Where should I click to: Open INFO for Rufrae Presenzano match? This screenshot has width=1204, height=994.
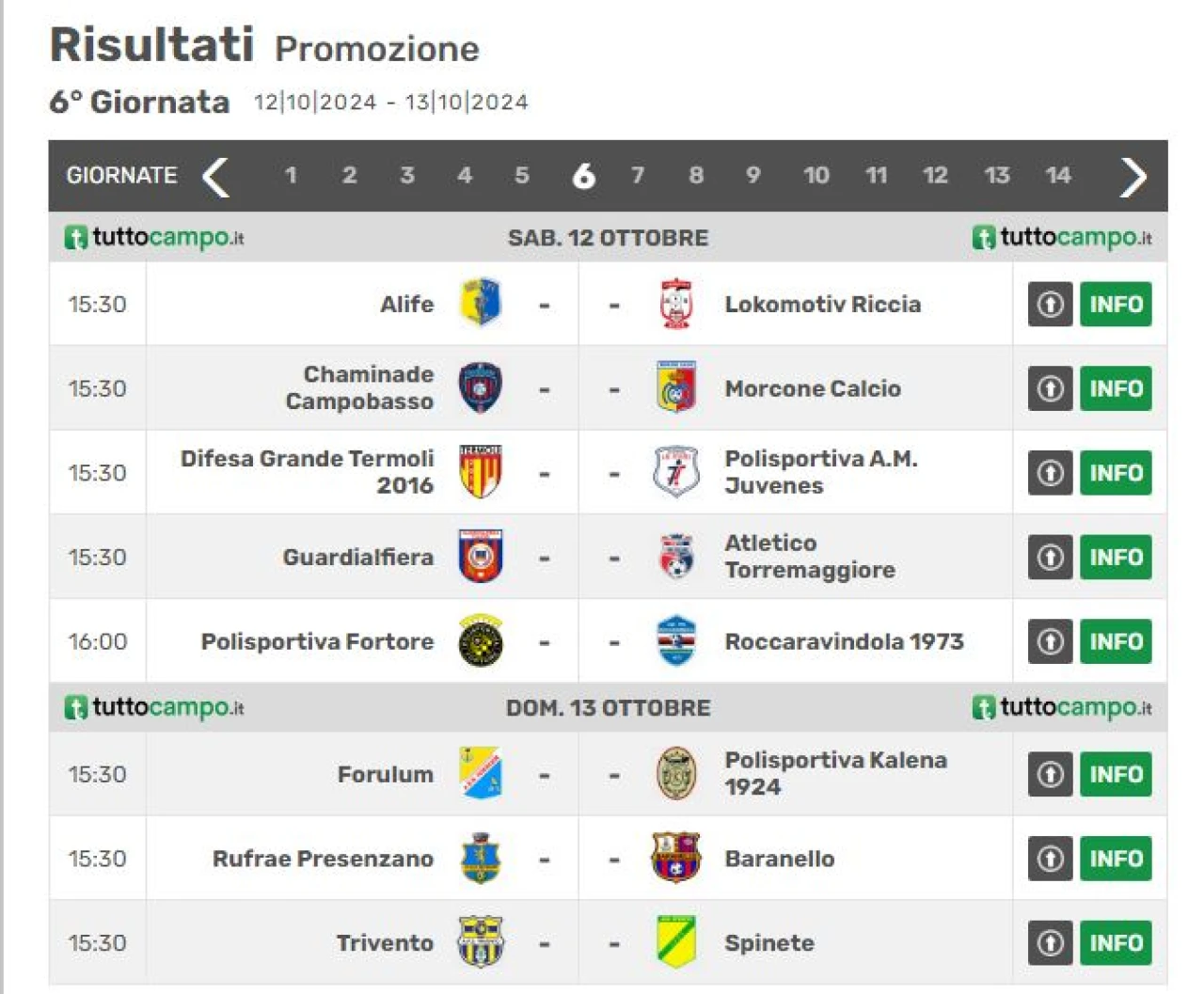(1116, 858)
